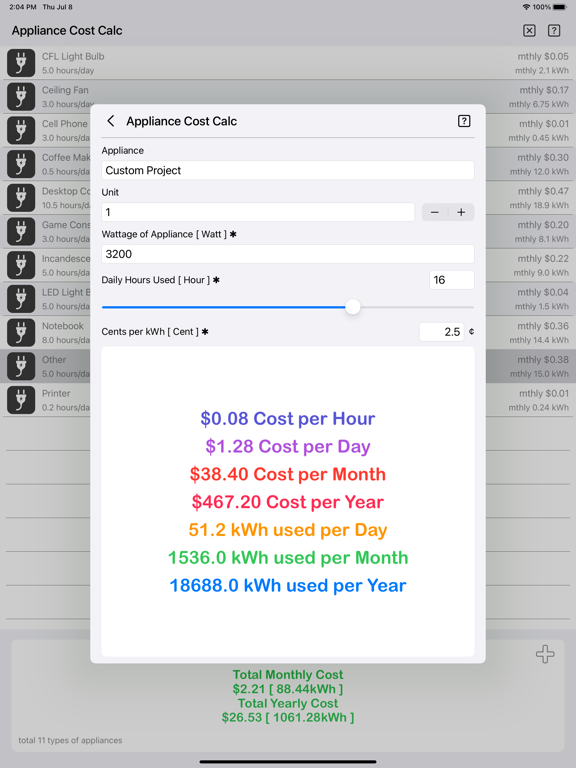Tap mthly $0.05 CFL cost
The height and width of the screenshot is (768, 576).
click(x=543, y=56)
